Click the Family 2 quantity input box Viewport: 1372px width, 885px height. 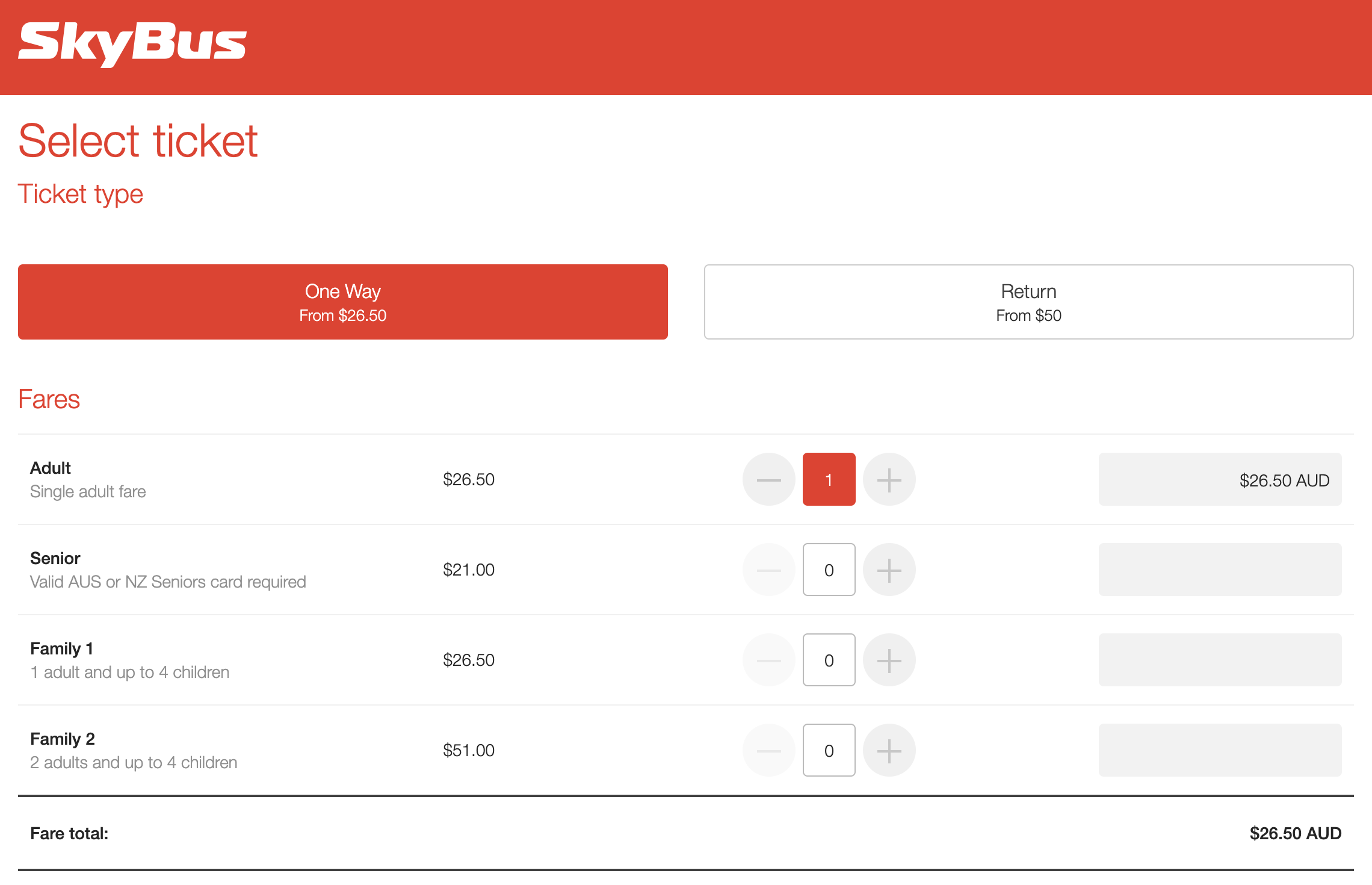[x=829, y=751]
